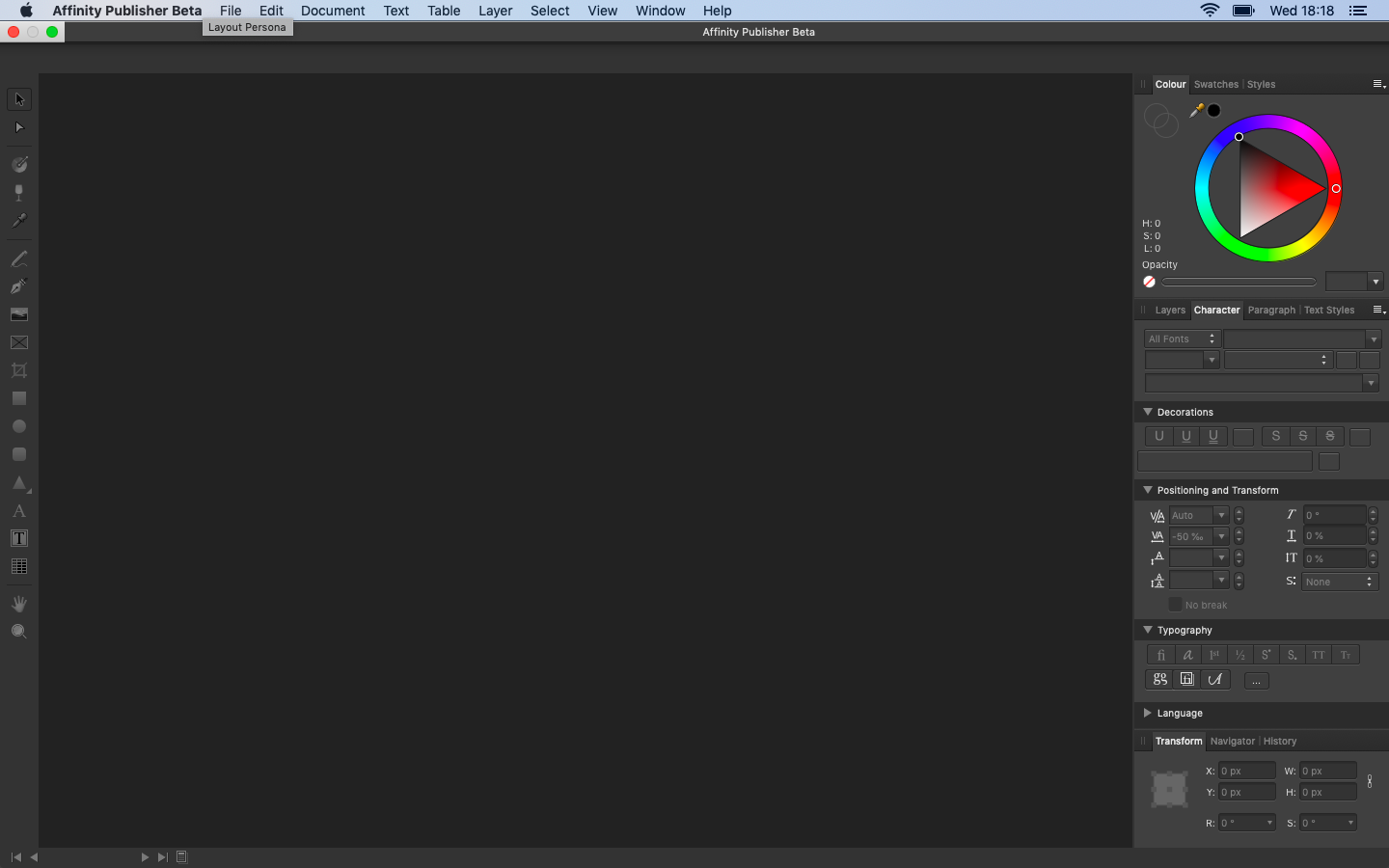Toggle standard ligatures fi button
This screenshot has width=1389, height=868.
coord(1160,655)
